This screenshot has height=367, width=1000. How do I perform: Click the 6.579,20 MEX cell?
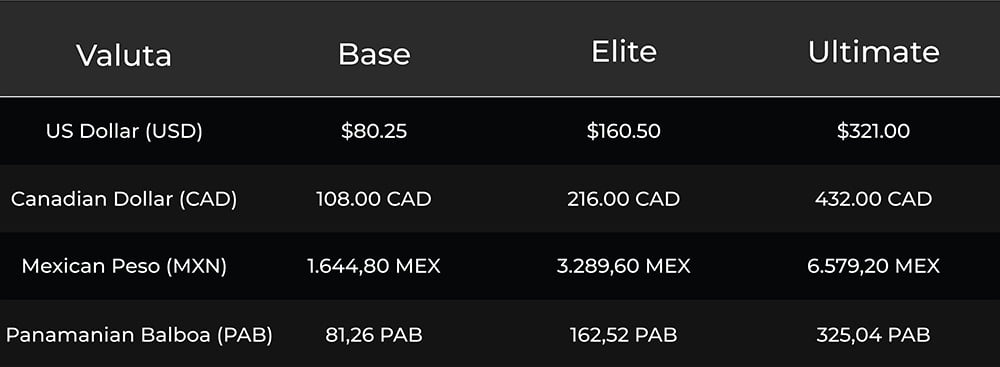coord(873,266)
